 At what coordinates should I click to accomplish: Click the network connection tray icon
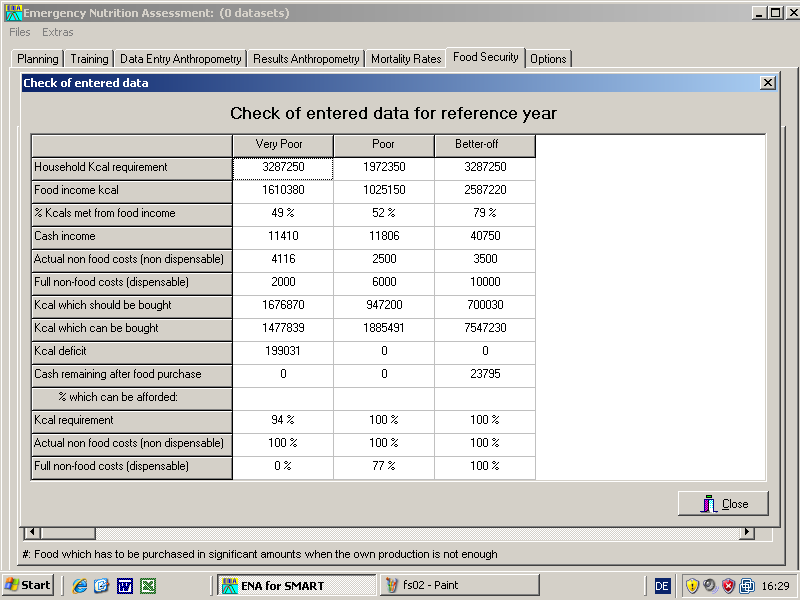[x=746, y=586]
